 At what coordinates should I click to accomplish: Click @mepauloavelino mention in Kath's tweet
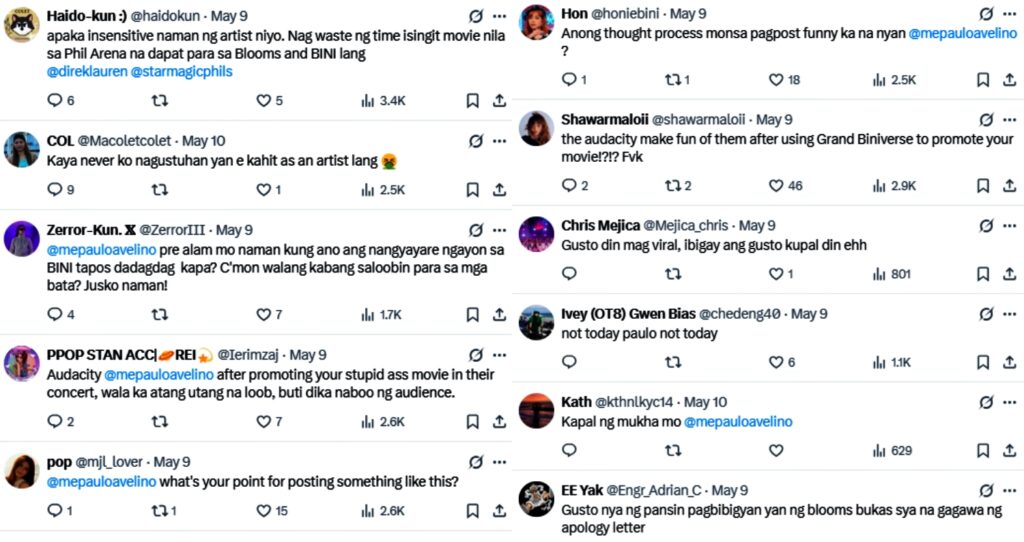pyautogui.click(x=738, y=421)
